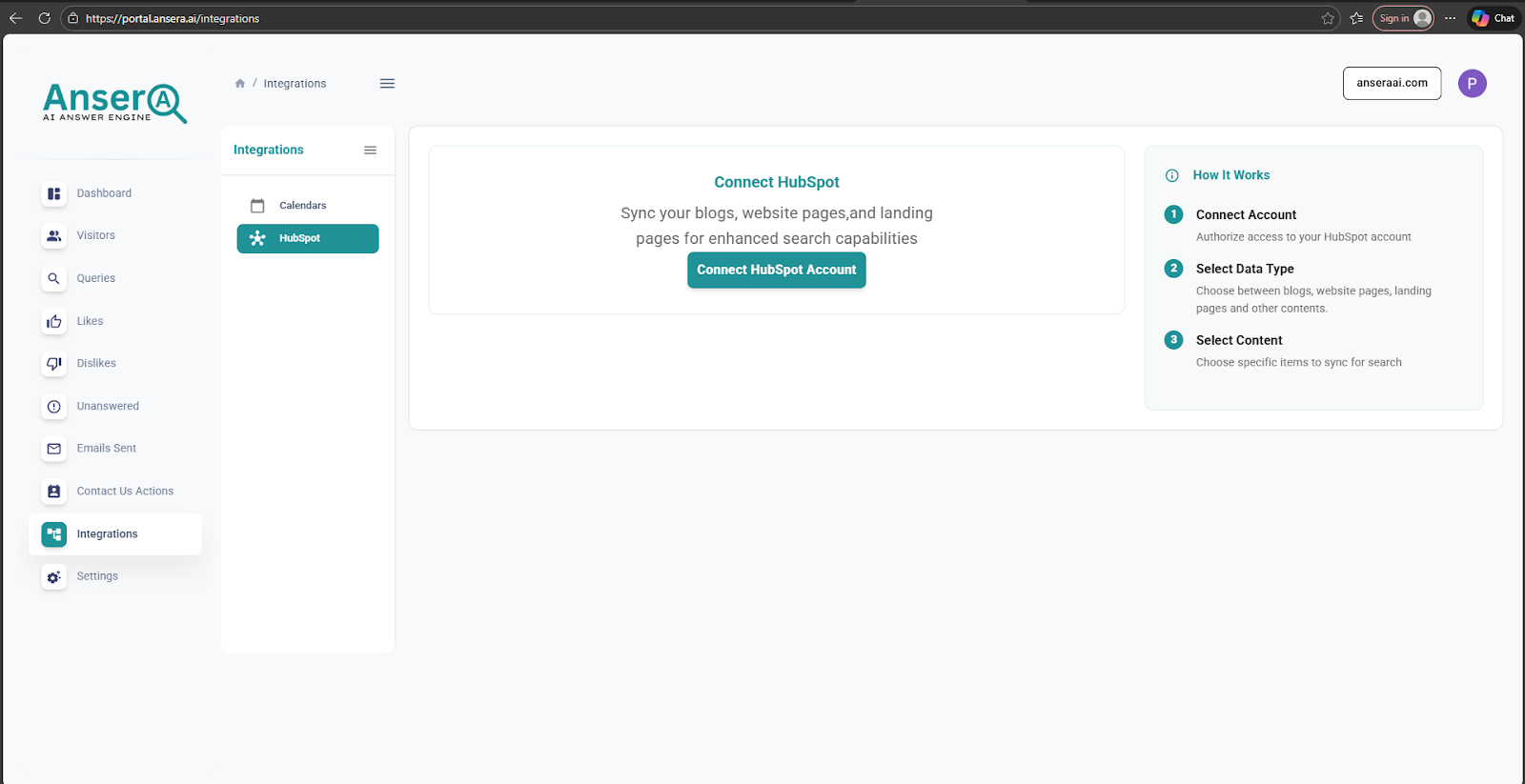Select HubSpot integration item
The width and height of the screenshot is (1525, 784).
click(307, 239)
